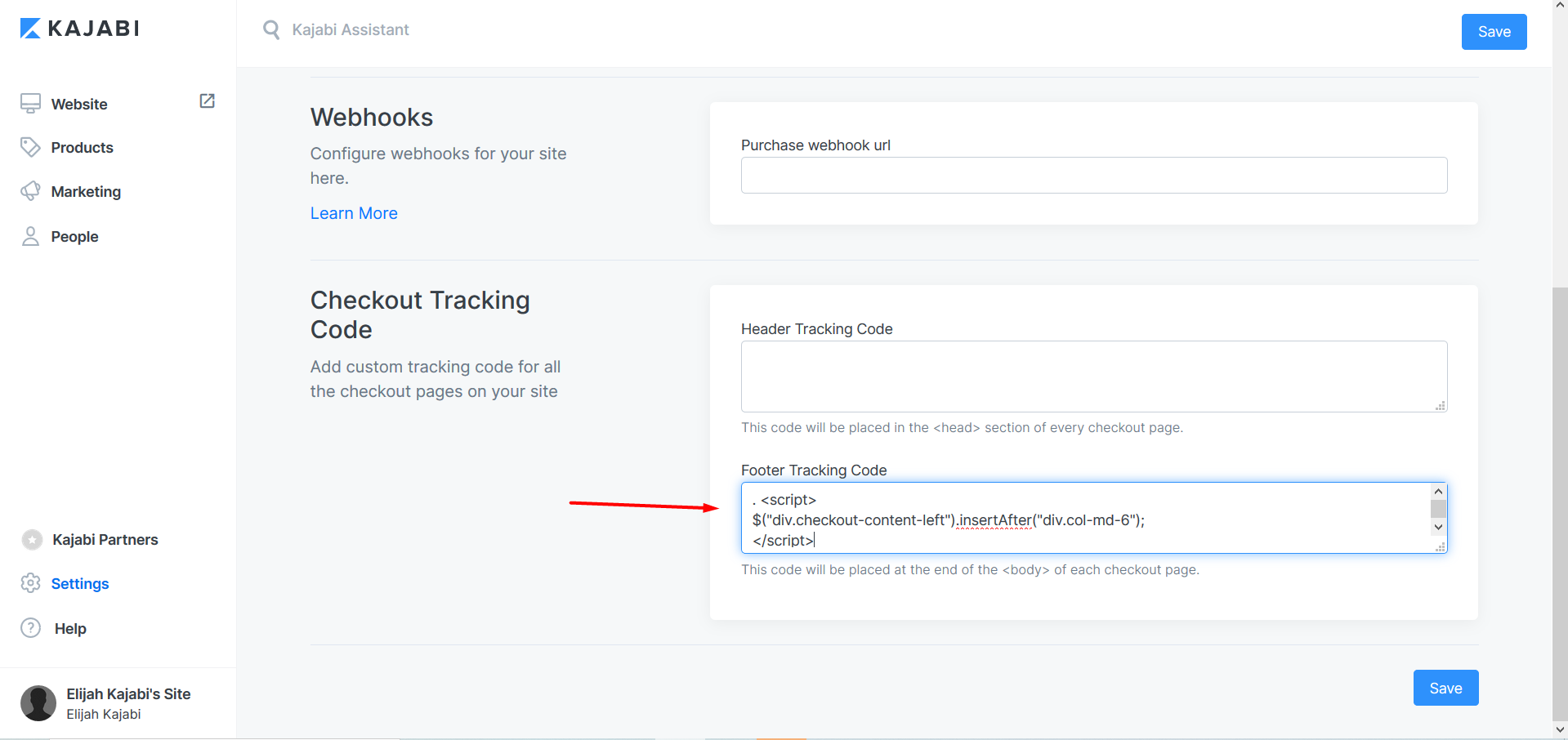Click the Footer Tracking Code scroll up arrow
1568x740 pixels.
point(1439,491)
